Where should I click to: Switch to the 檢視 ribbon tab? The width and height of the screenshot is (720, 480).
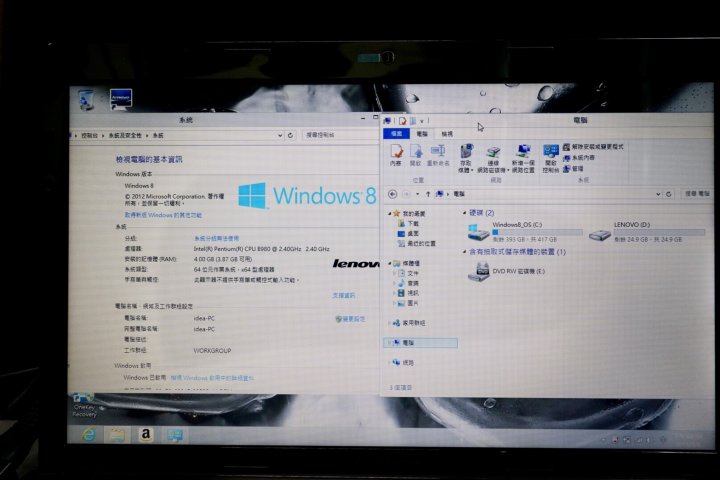pos(447,134)
